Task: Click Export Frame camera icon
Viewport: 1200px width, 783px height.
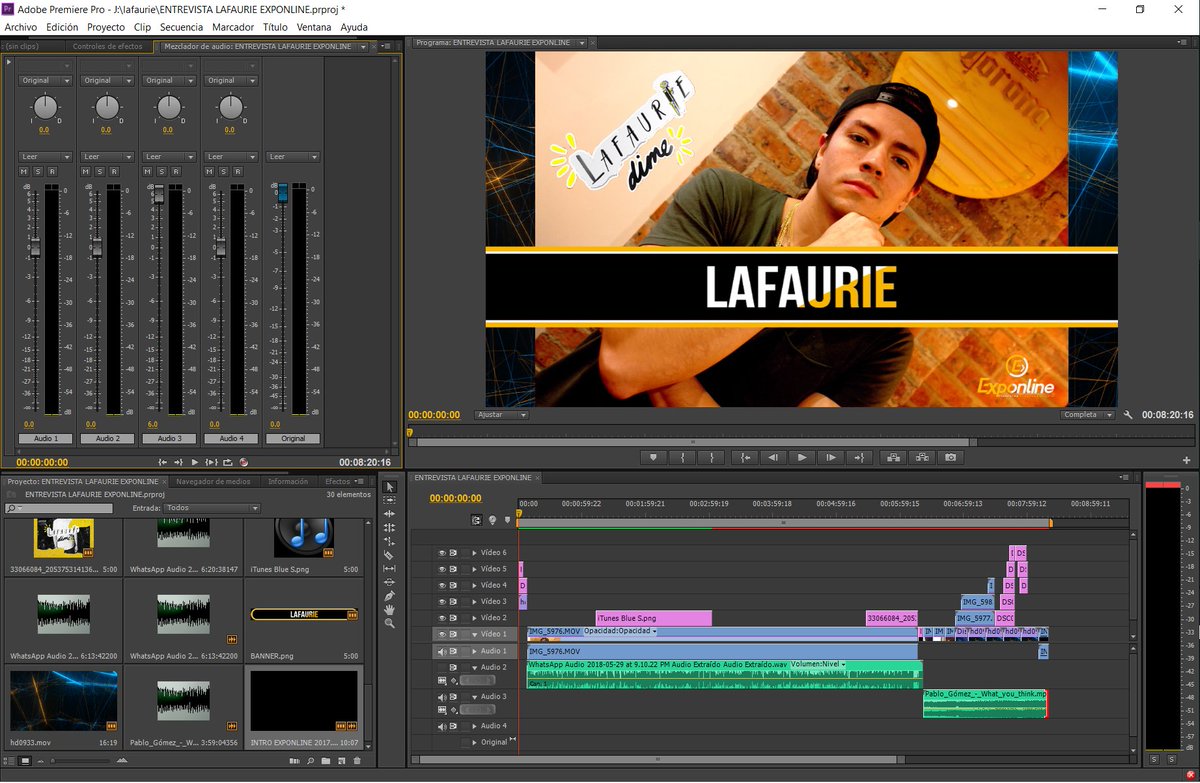Action: coord(950,457)
